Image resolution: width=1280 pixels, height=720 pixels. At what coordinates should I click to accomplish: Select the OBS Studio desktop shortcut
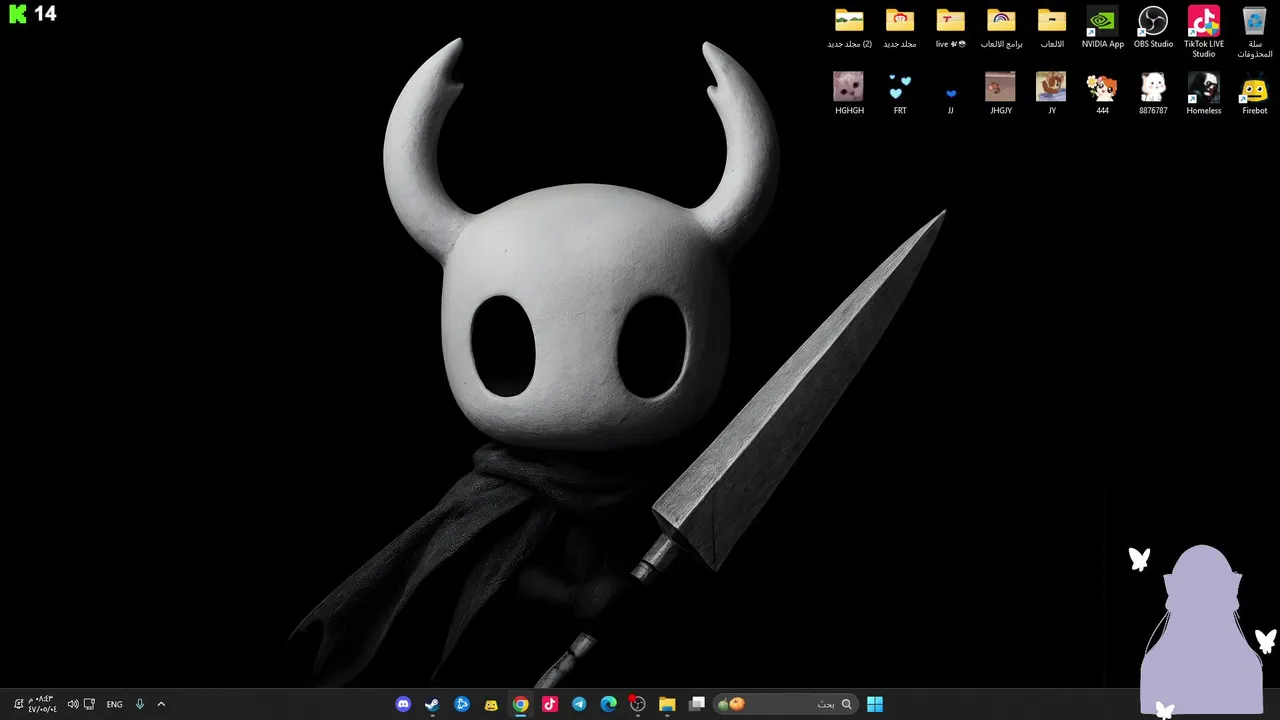point(1153,28)
